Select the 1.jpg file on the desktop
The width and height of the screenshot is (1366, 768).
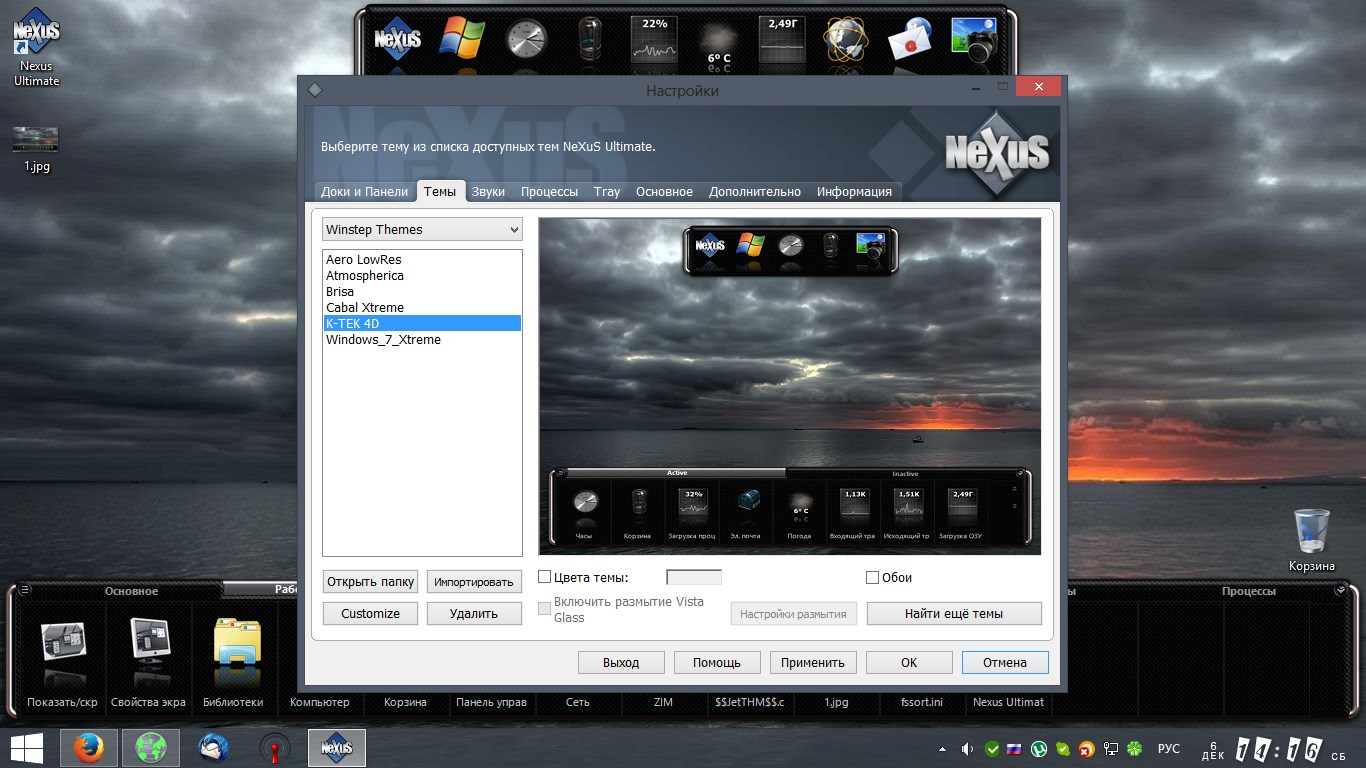pyautogui.click(x=36, y=150)
